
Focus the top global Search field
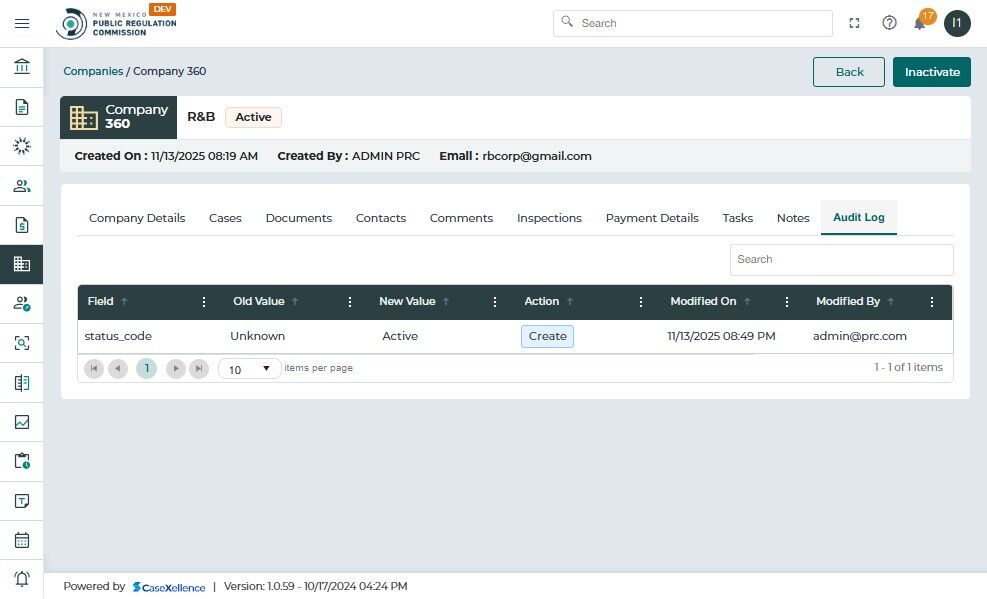click(x=693, y=23)
